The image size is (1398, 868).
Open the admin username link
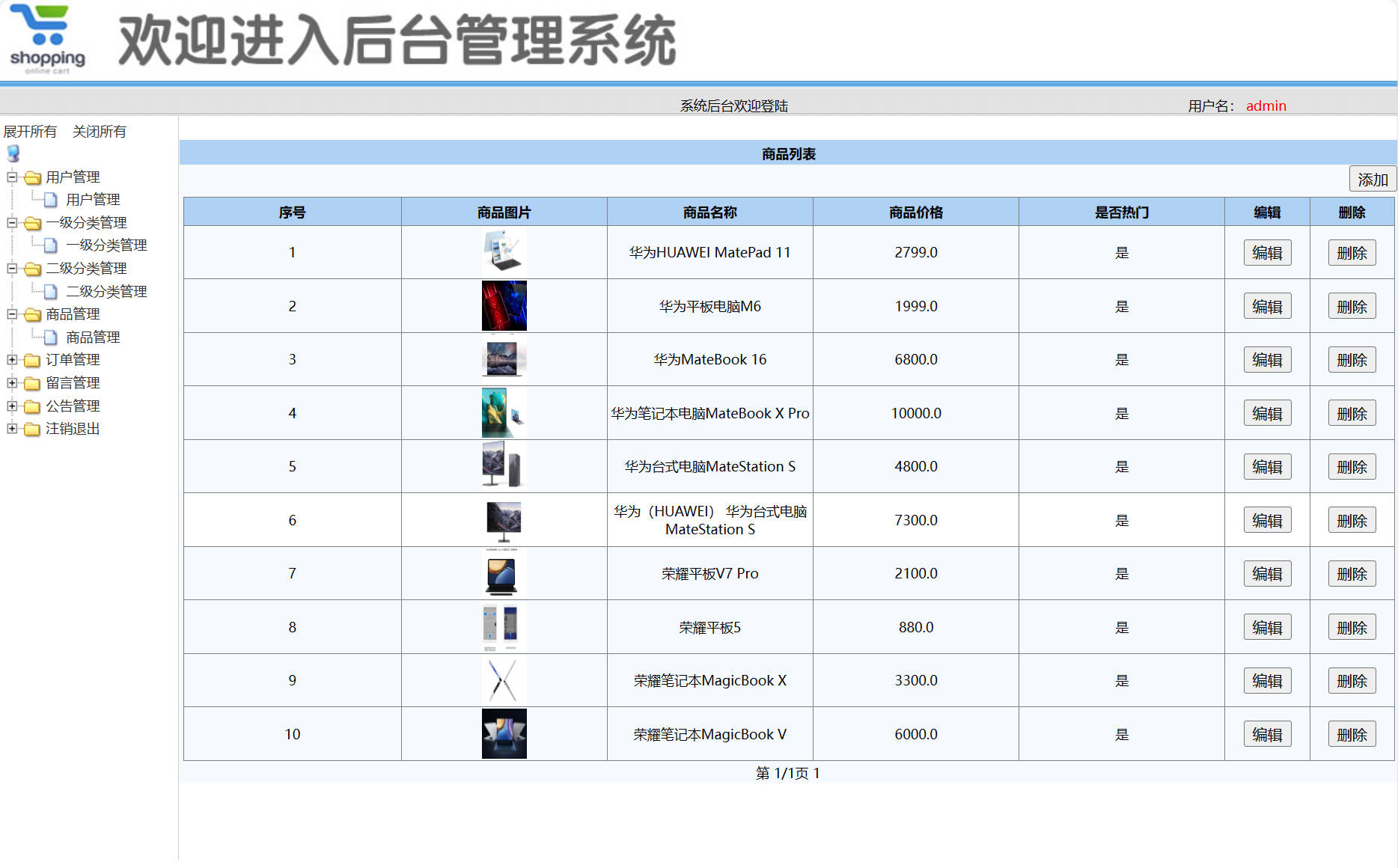click(x=1266, y=106)
